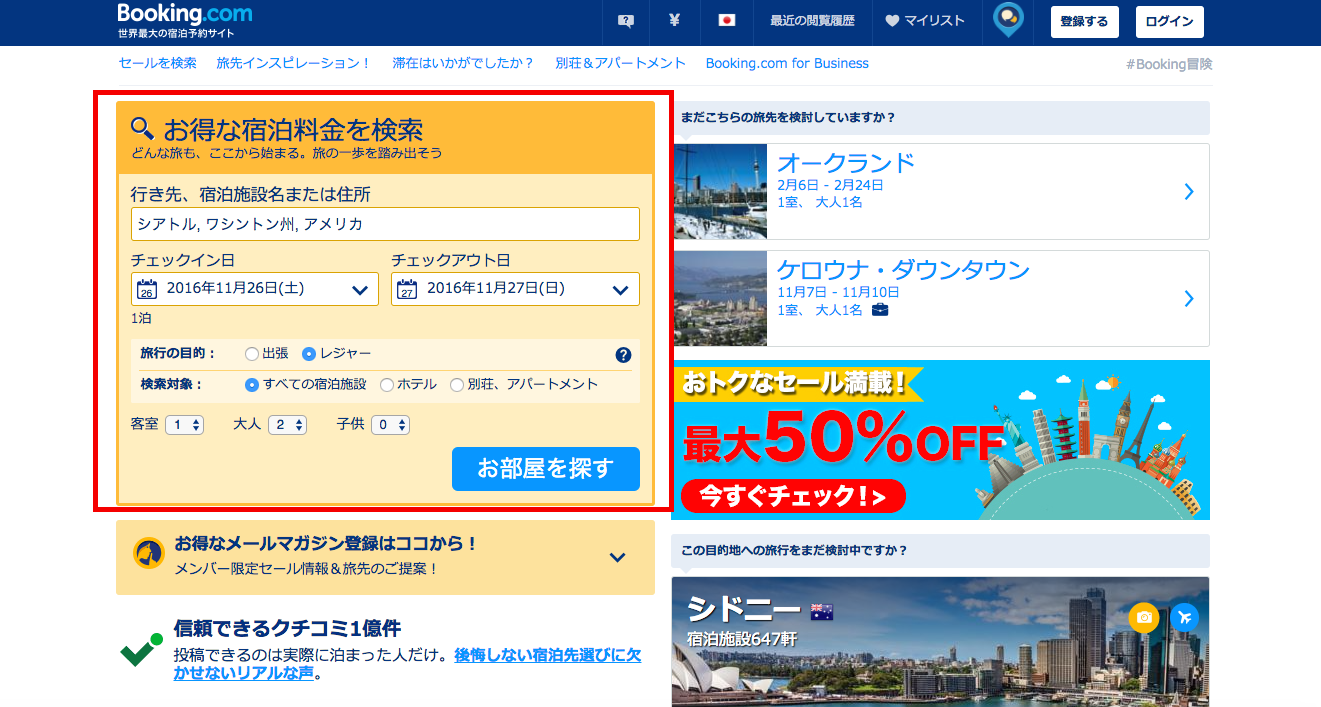Image resolution: width=1321 pixels, height=707 pixels.
Task: Select the ホテル search target radio button
Action: [x=387, y=385]
